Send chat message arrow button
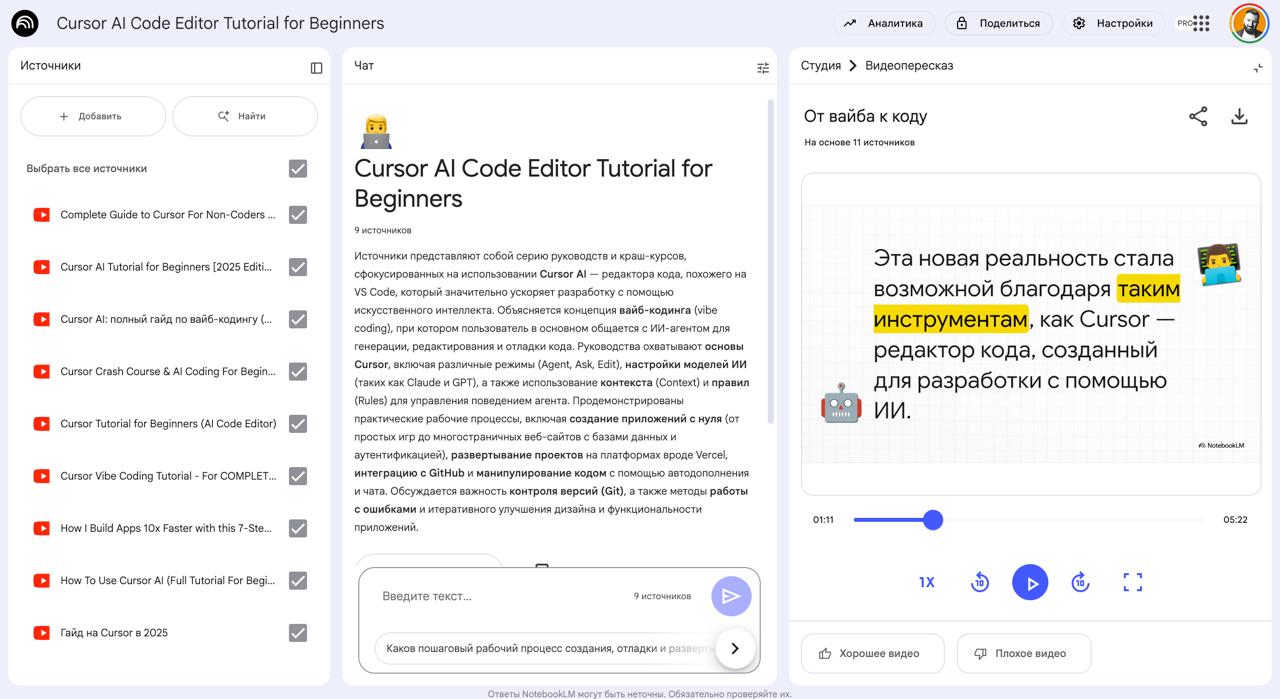 pos(731,596)
